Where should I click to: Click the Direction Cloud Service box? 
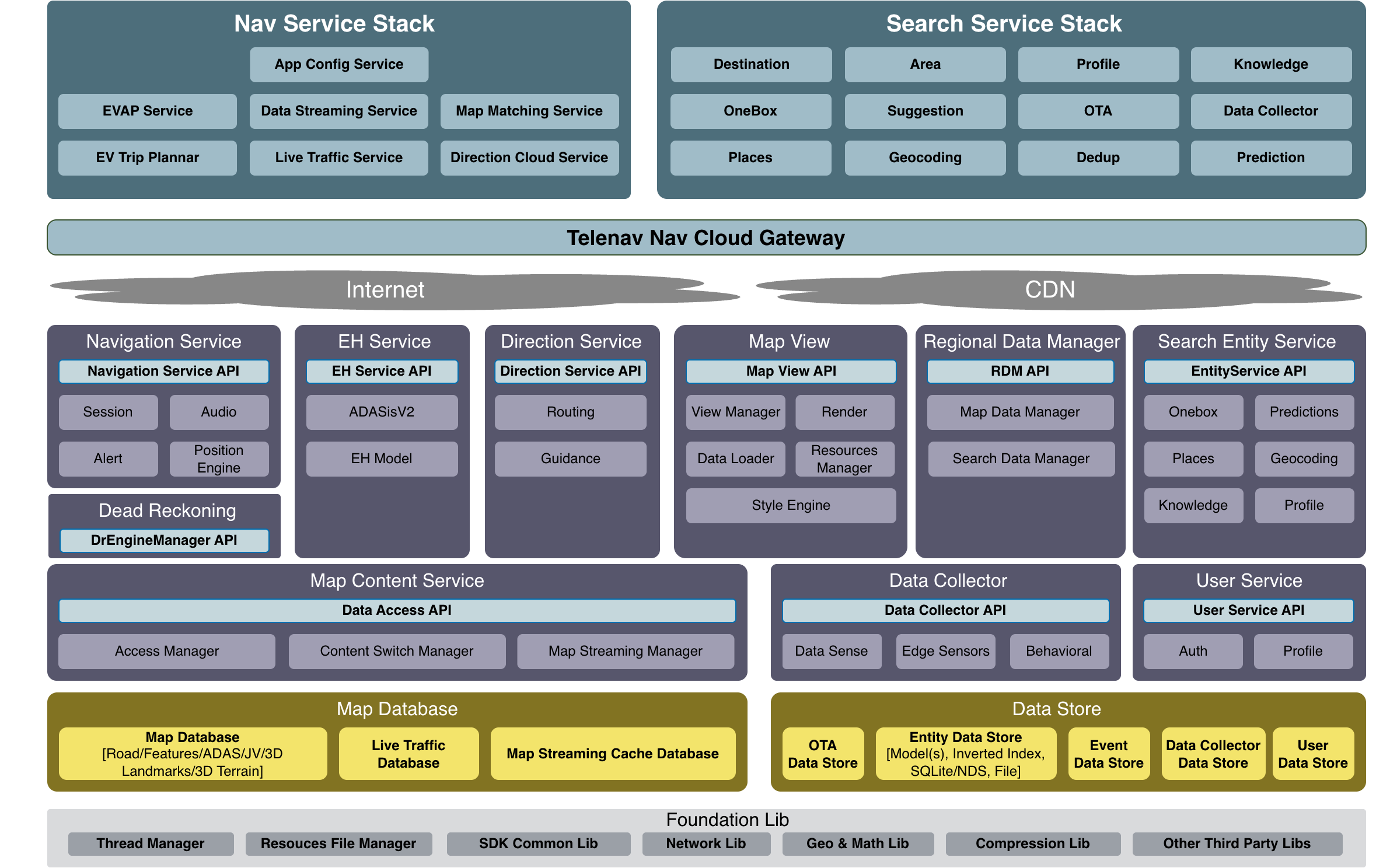(529, 157)
